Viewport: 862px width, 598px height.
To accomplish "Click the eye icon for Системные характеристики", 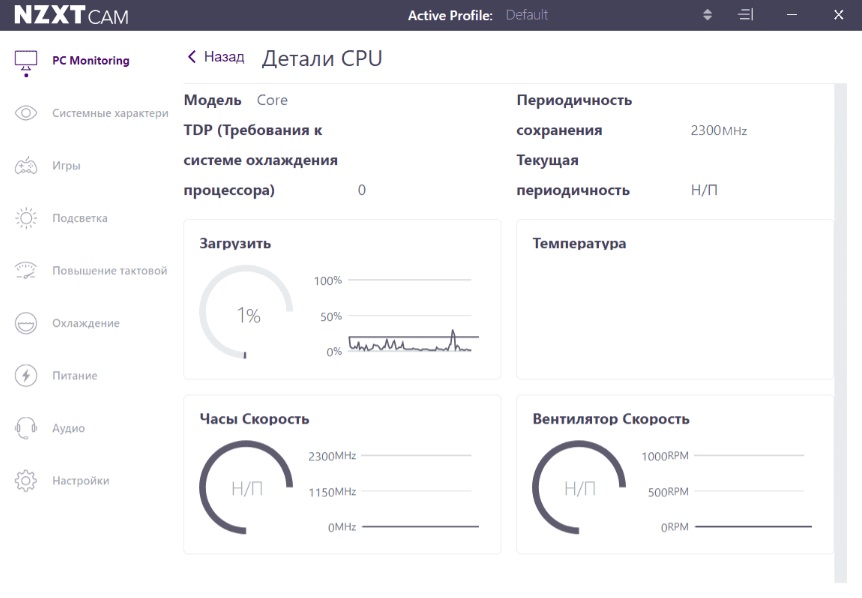I will 26,113.
